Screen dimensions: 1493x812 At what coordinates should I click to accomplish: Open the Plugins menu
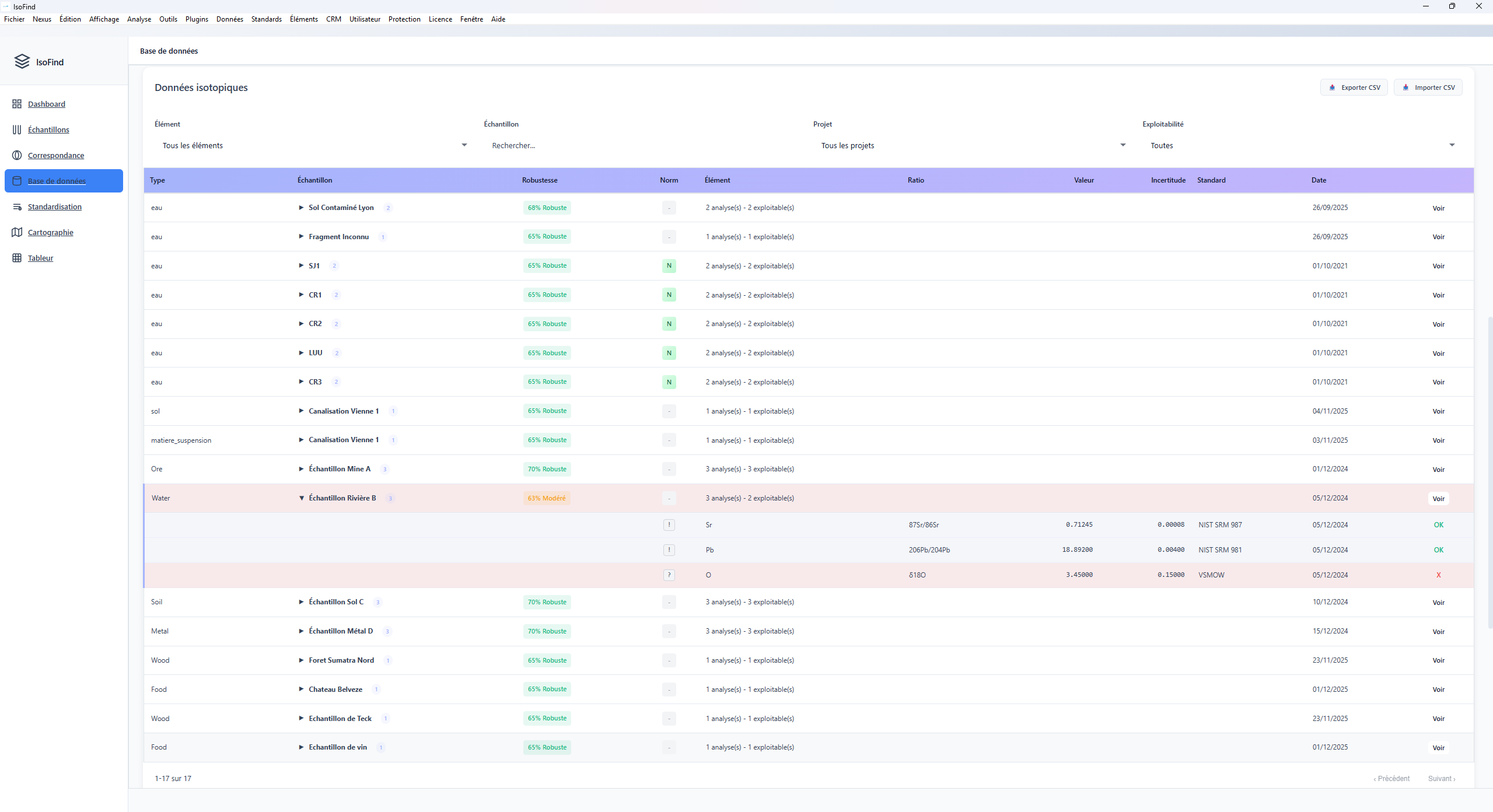click(197, 19)
